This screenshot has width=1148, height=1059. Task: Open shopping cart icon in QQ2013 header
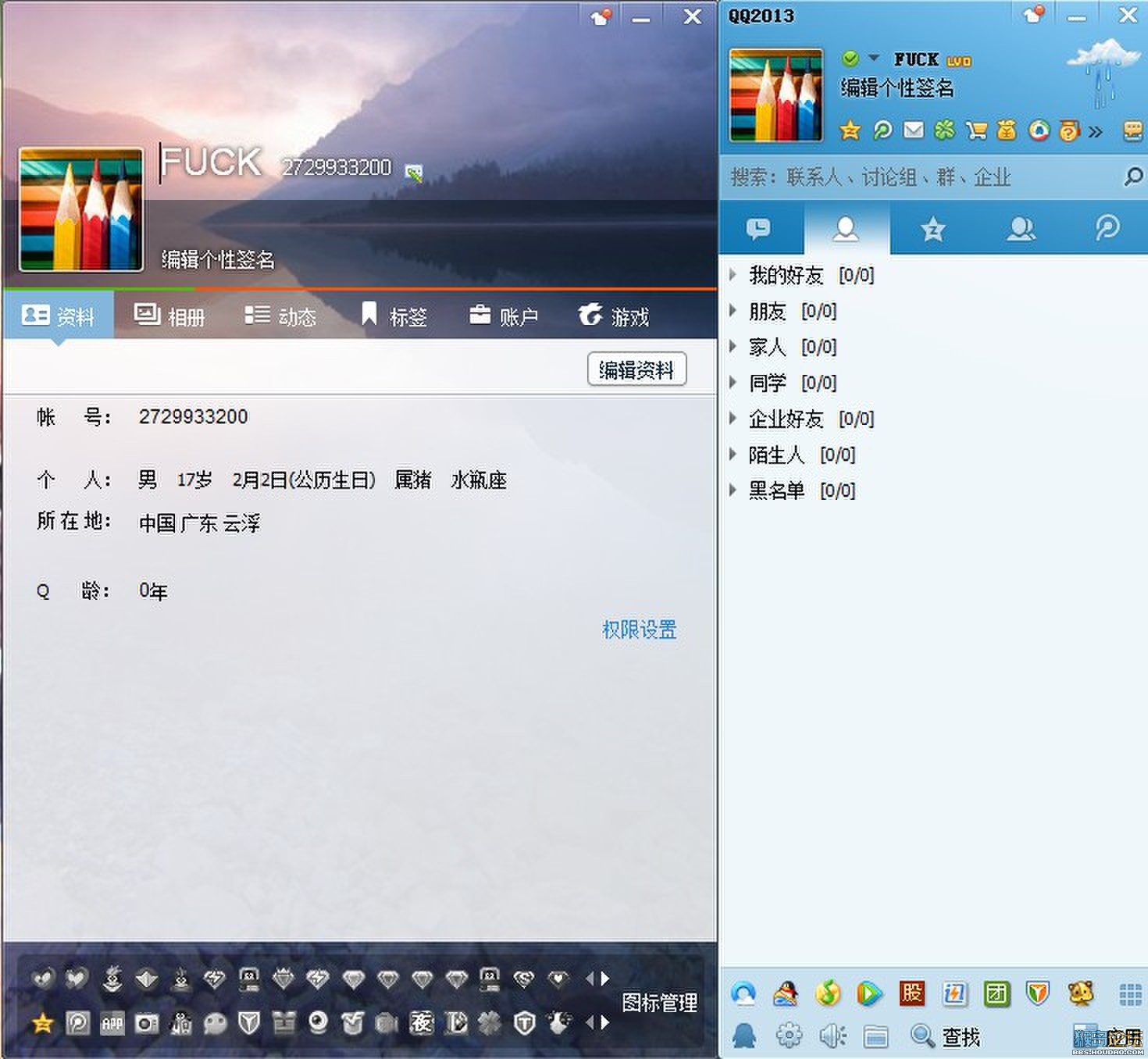tap(976, 130)
